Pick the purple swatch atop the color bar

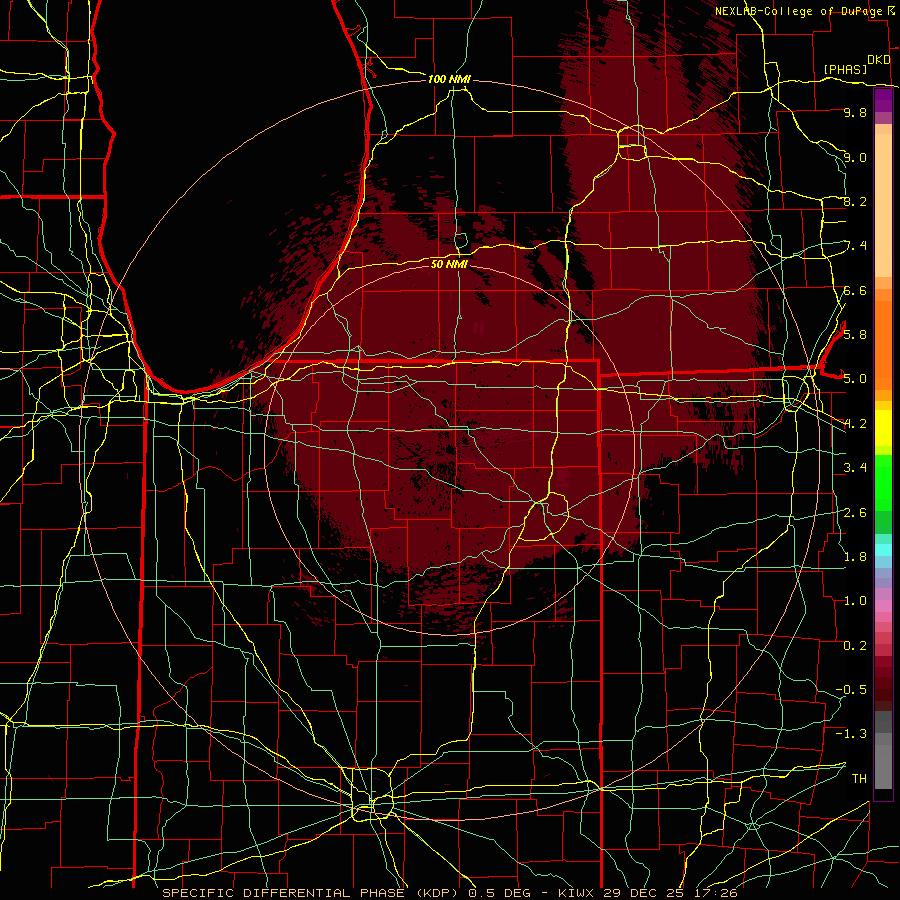[883, 100]
